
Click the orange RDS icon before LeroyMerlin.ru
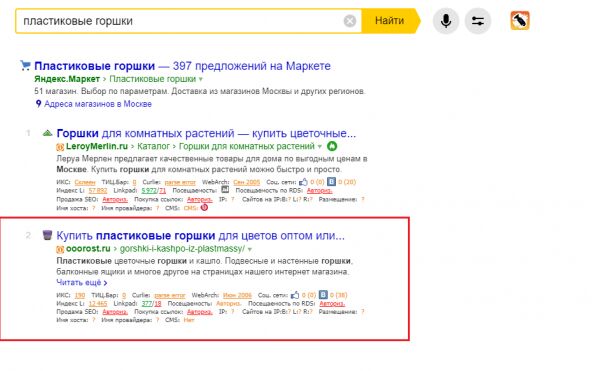pyautogui.click(x=60, y=147)
